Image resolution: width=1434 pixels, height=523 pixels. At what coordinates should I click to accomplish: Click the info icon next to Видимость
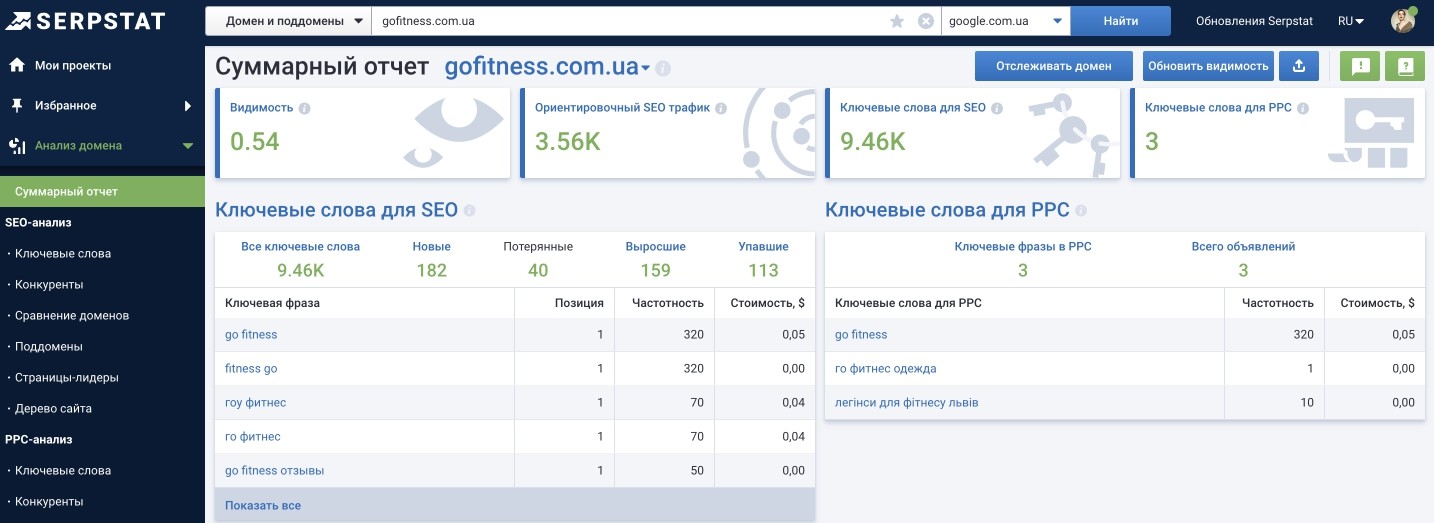pyautogui.click(x=304, y=108)
